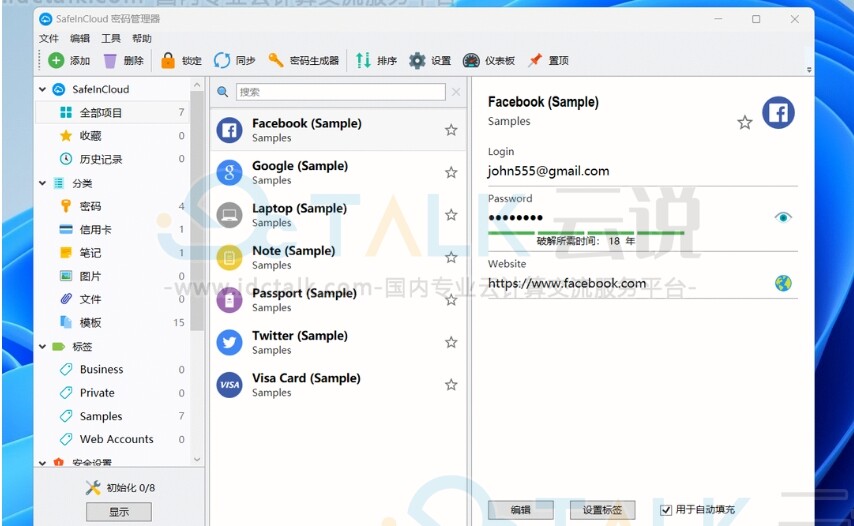The image size is (854, 526).
Task: Select the 信用卡 category
Action: (113, 230)
